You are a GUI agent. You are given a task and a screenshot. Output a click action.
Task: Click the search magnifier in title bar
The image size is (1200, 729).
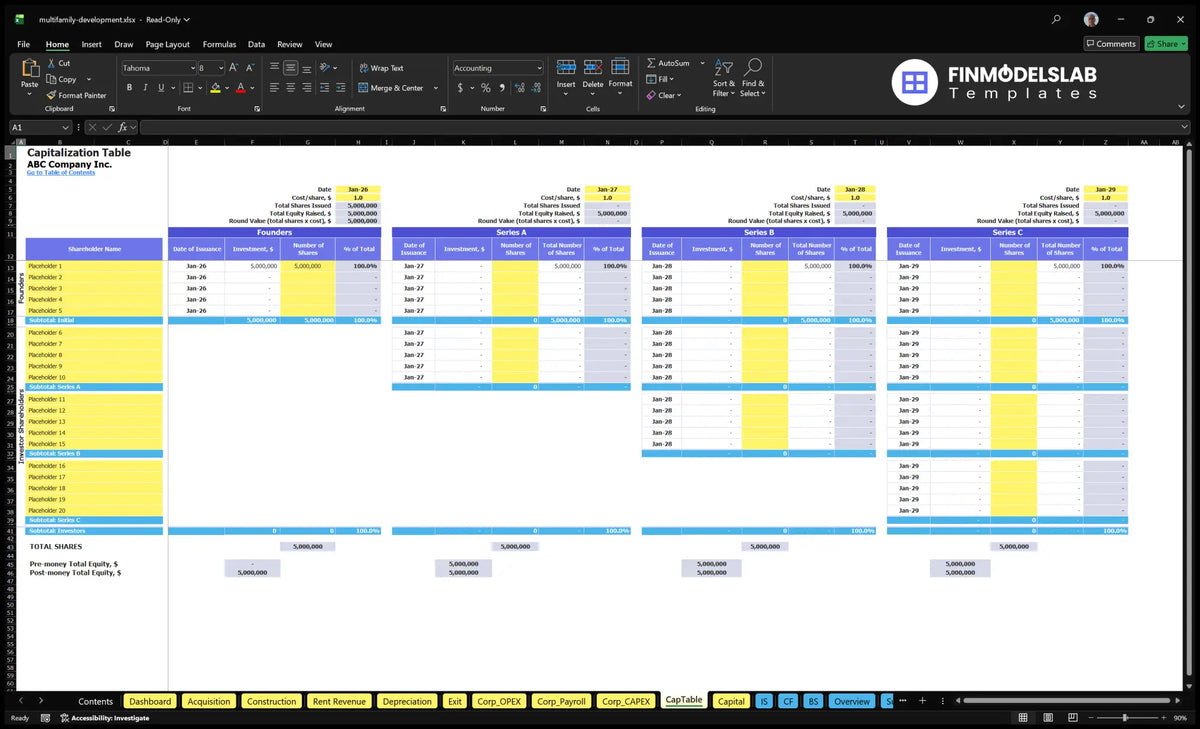tap(1057, 19)
